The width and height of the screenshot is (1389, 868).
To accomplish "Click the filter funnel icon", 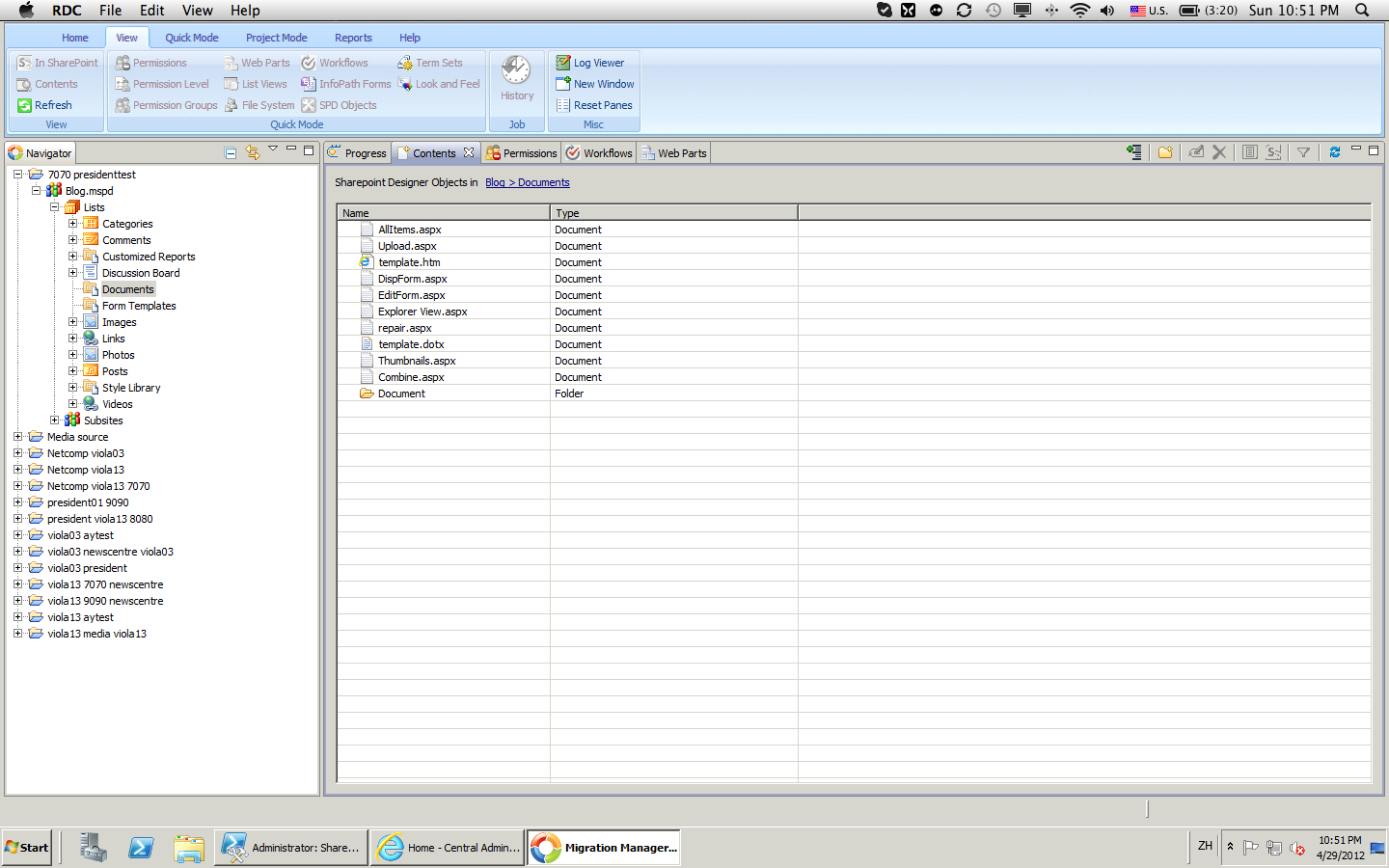I will [x=1303, y=152].
